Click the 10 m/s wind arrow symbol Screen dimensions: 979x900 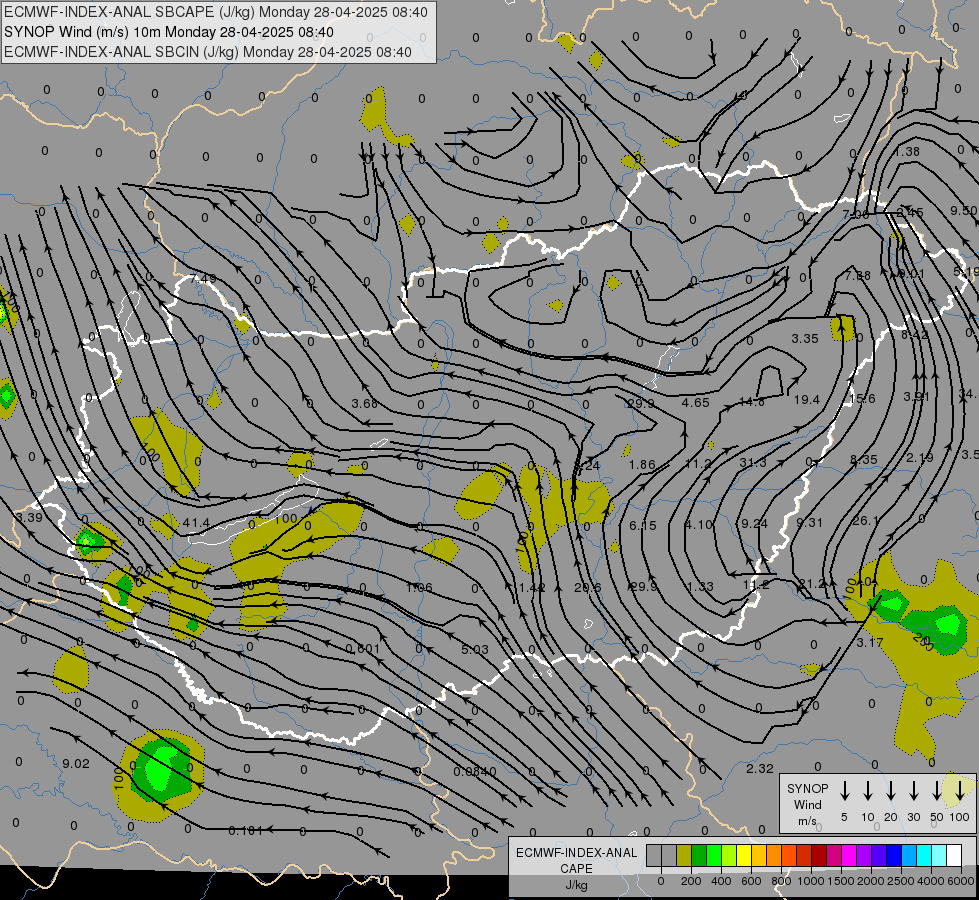867,790
